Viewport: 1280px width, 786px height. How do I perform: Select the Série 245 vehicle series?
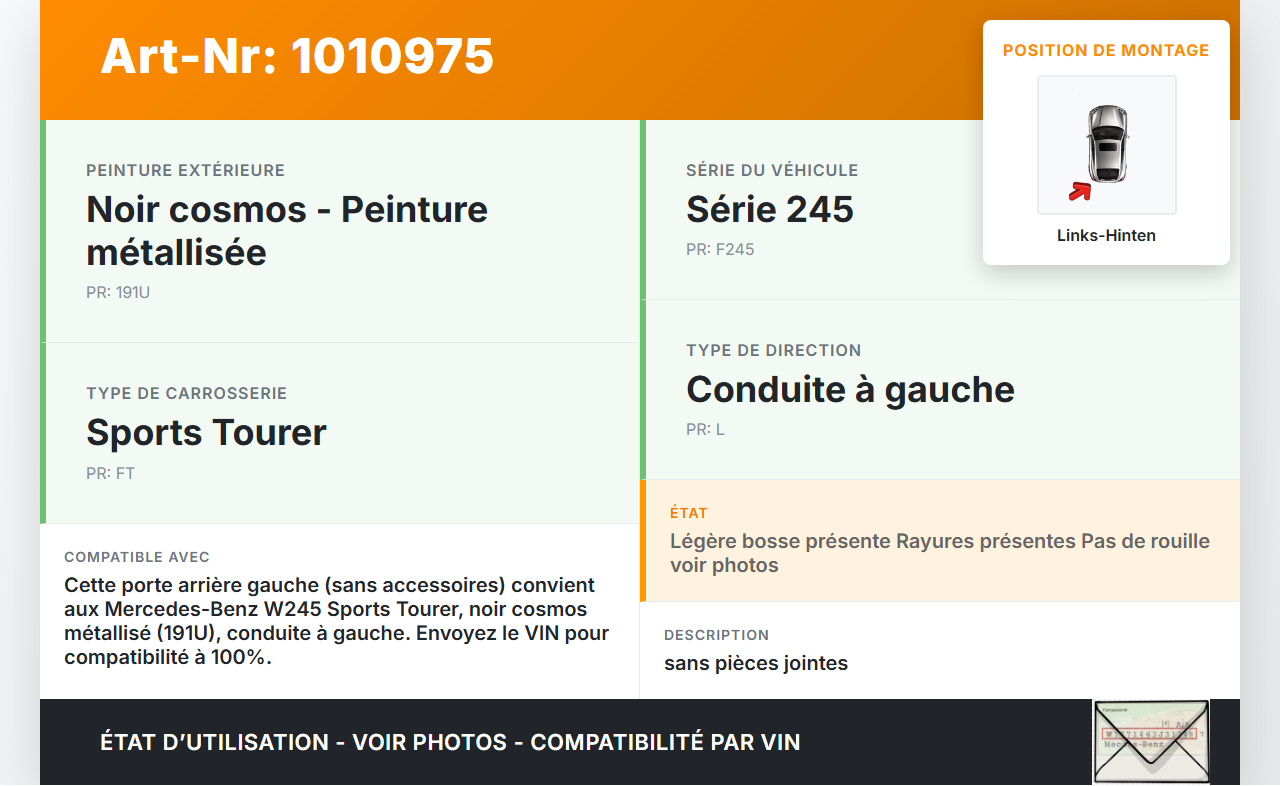point(769,209)
